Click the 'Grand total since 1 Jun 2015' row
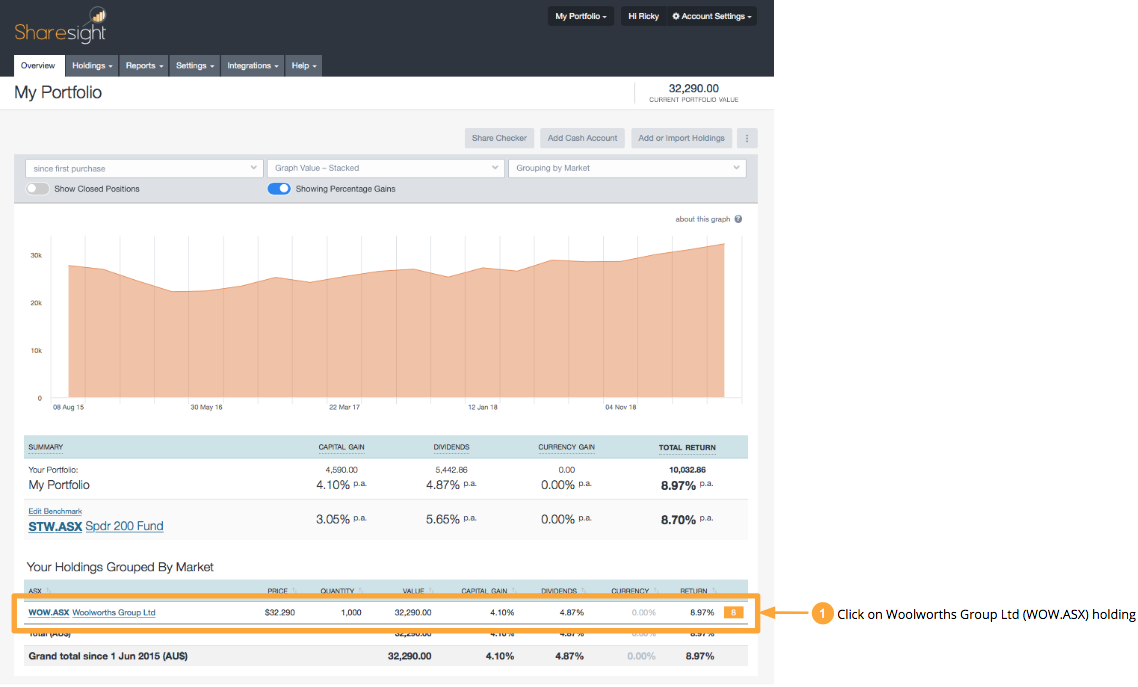Screen dimensions: 1138x687 (x=386, y=656)
